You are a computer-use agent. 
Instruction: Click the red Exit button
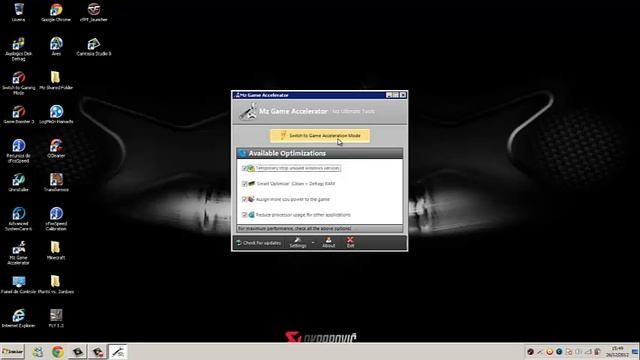click(x=350, y=242)
